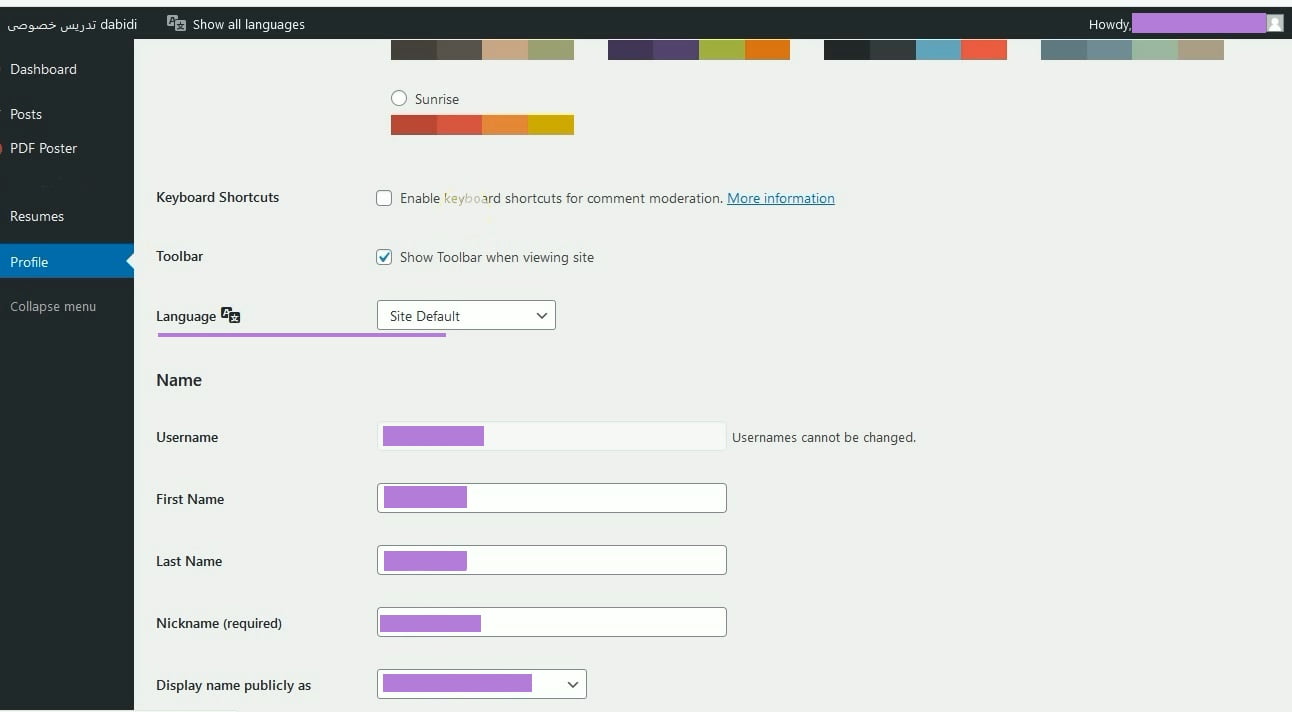Enable keyboard shortcuts for comment moderation
The width and height of the screenshot is (1292, 712).
[384, 198]
